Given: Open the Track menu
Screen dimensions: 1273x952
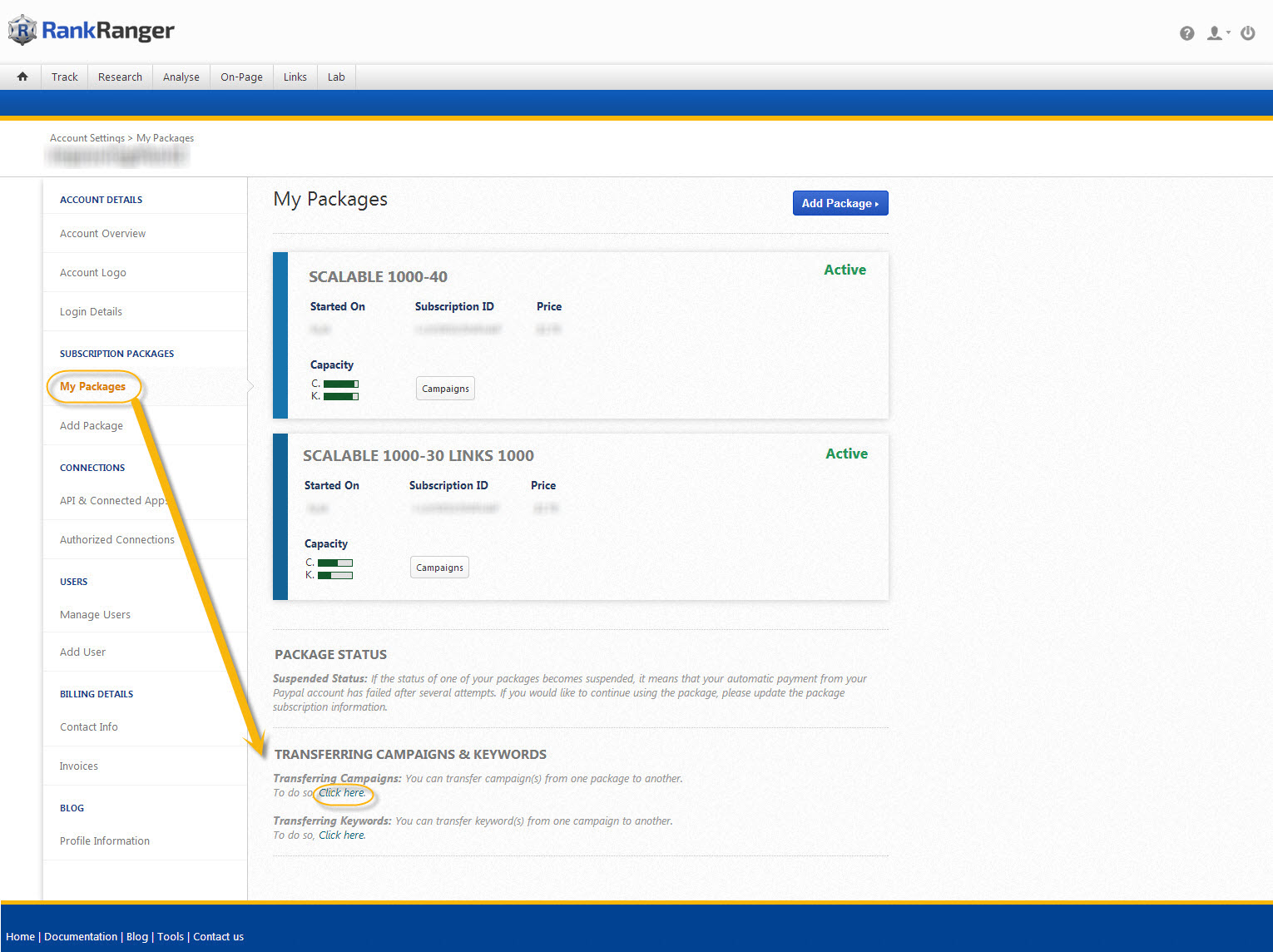Looking at the screenshot, I should click(x=64, y=77).
